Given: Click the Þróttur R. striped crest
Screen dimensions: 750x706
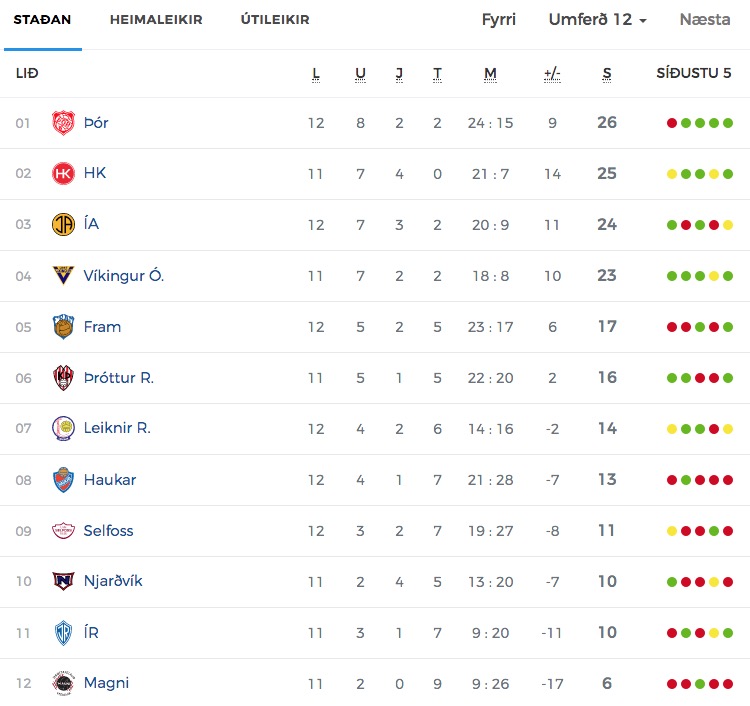Looking at the screenshot, I should click(63, 378).
